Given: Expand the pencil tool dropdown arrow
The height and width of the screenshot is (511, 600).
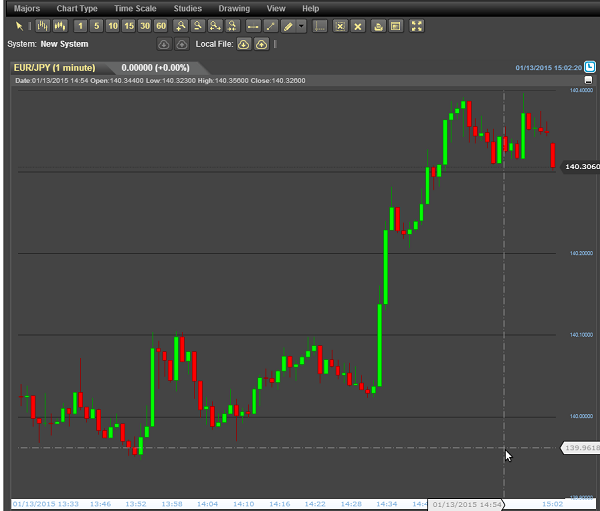Looking at the screenshot, I should (x=302, y=26).
